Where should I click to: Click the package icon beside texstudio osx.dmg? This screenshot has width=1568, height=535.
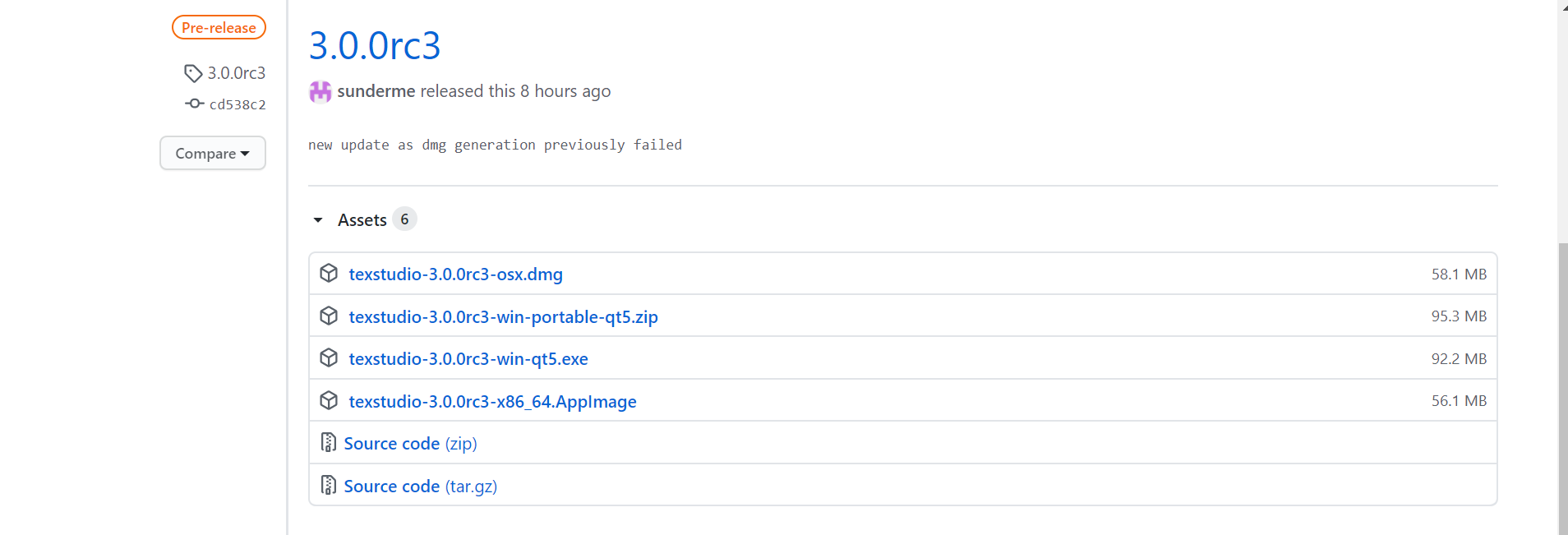(329, 274)
